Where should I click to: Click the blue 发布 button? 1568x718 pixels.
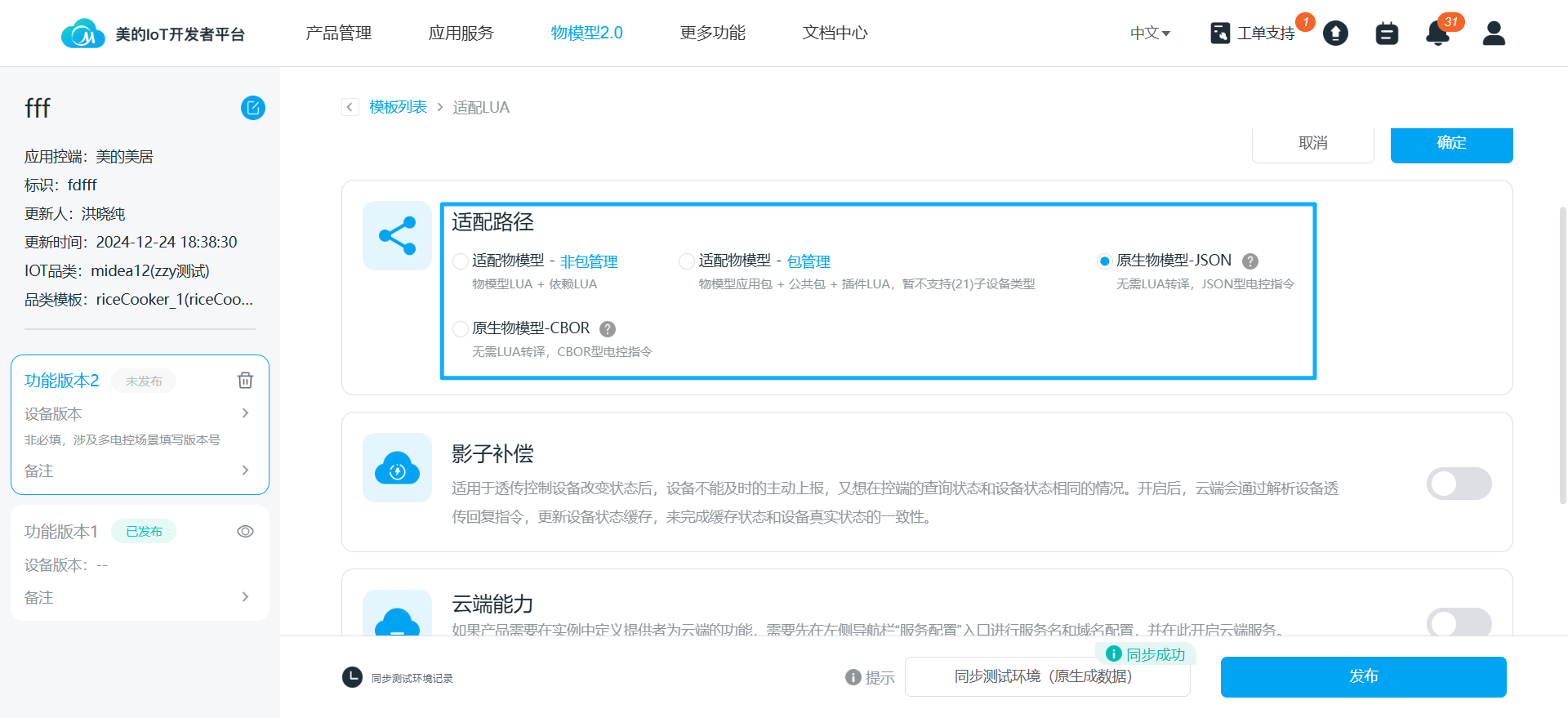tap(1363, 676)
